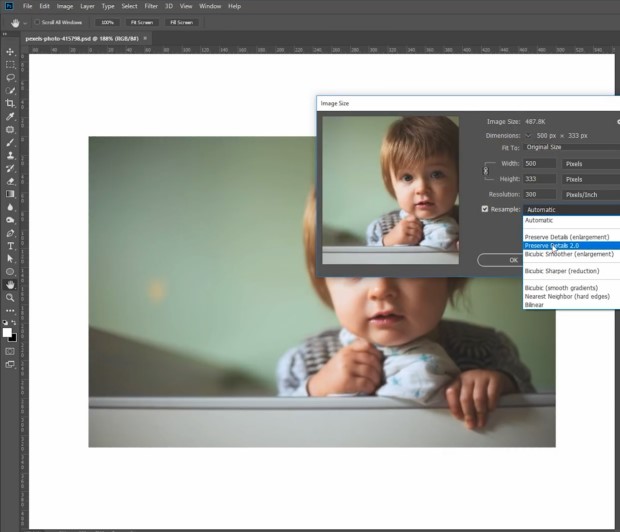Change screen mode icon
Image resolution: width=620 pixels, height=532 pixels.
pyautogui.click(x=10, y=364)
